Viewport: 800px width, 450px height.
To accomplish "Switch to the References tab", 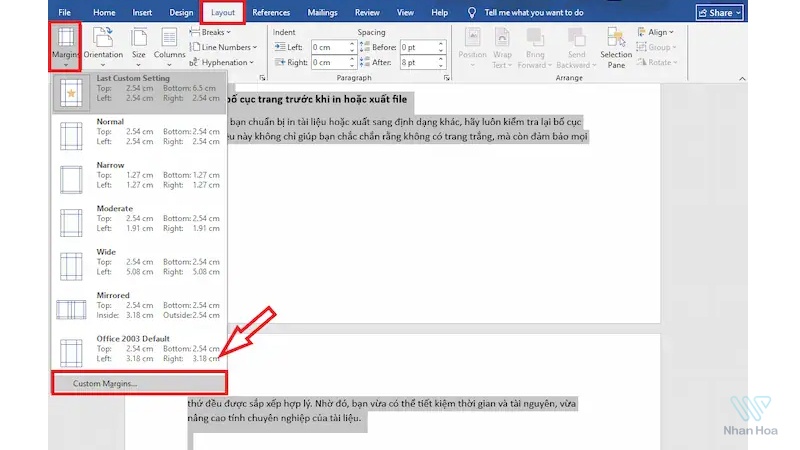I will [x=271, y=12].
